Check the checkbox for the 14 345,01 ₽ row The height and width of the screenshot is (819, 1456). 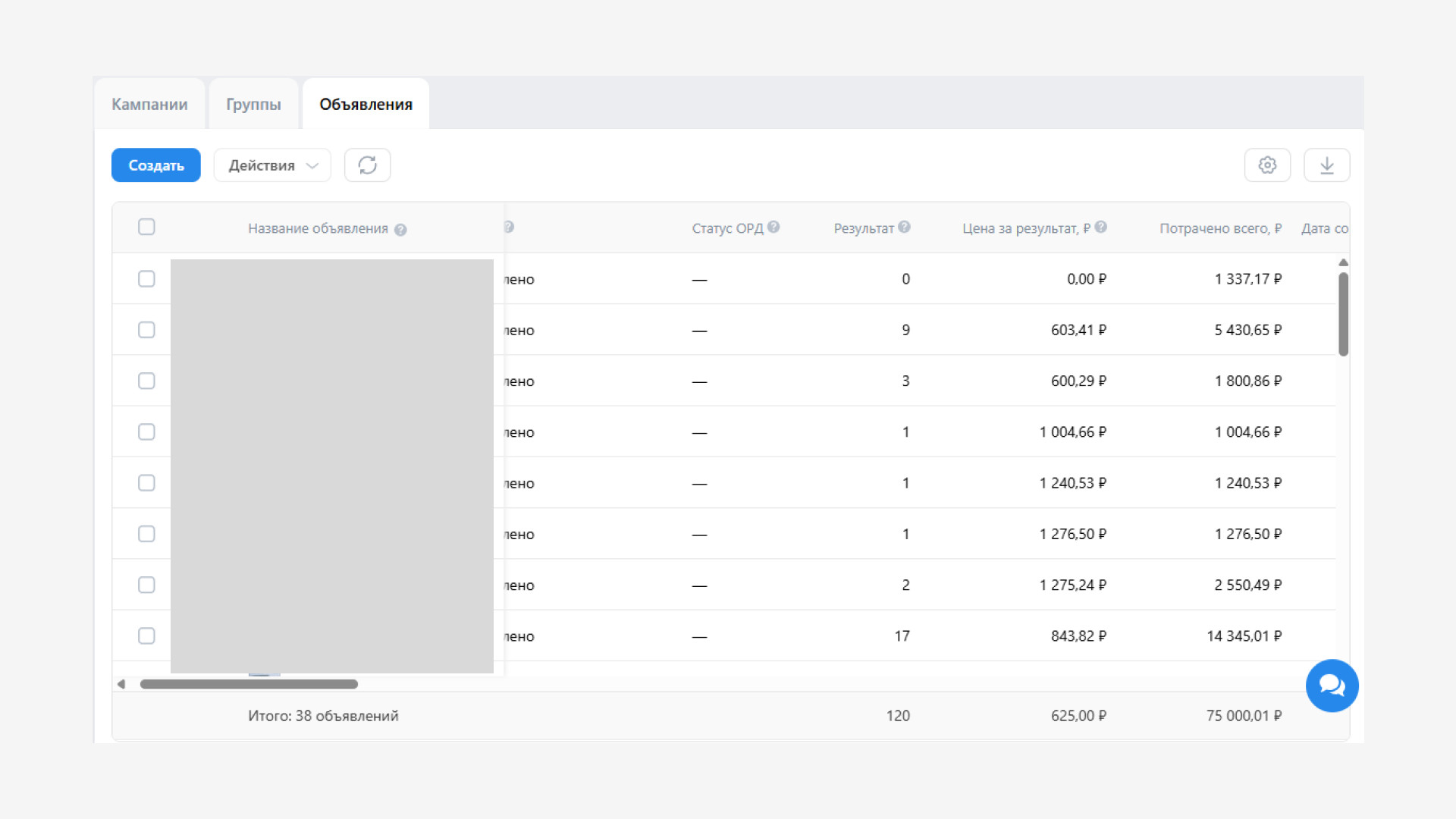[x=146, y=636]
